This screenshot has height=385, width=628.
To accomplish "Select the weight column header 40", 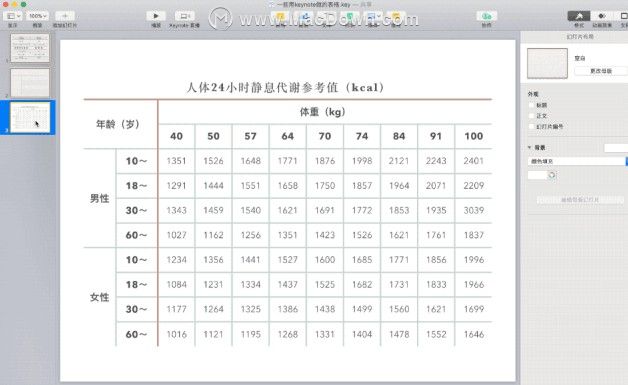I will coord(177,136).
